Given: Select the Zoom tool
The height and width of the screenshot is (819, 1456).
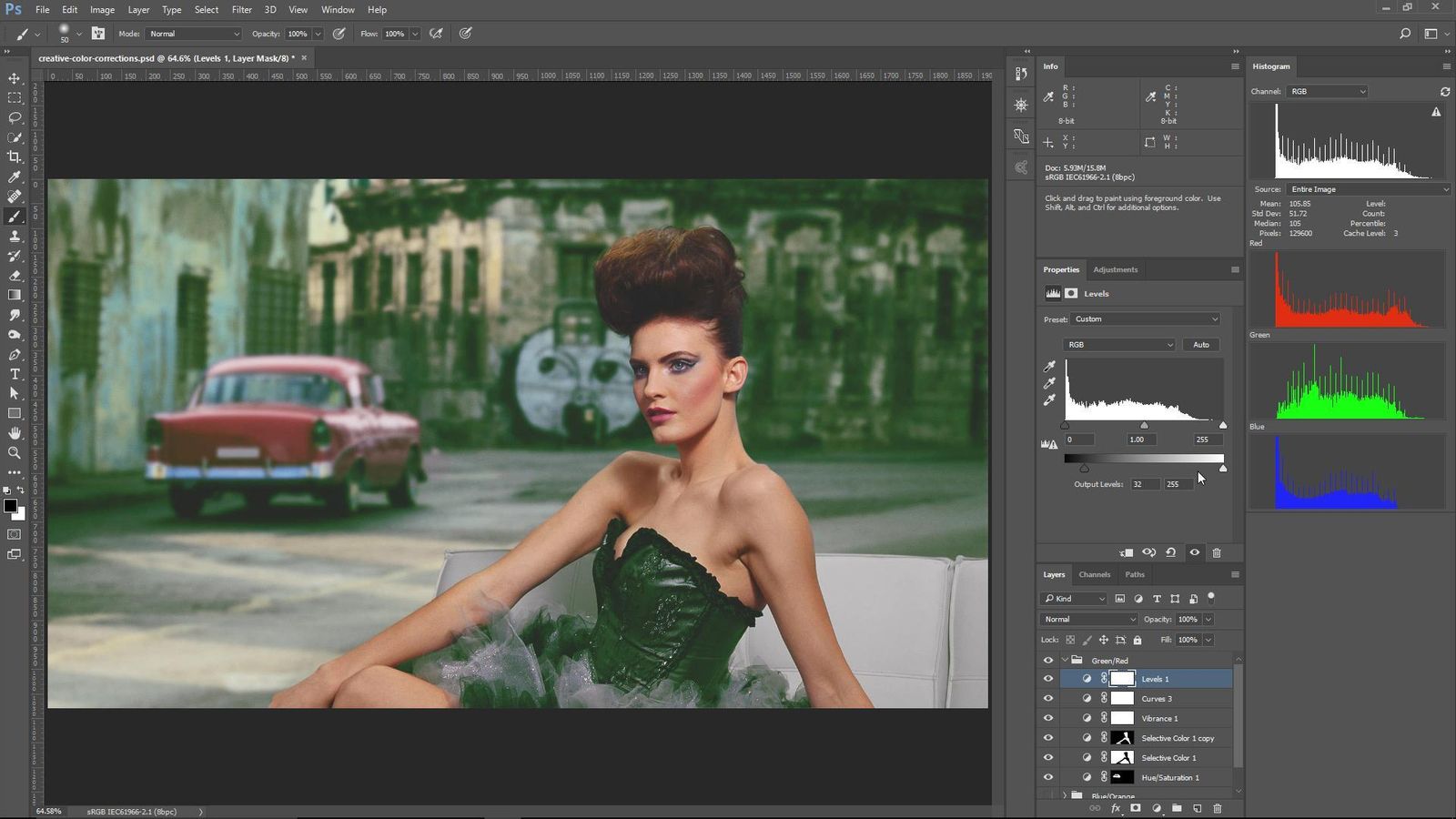Looking at the screenshot, I should (x=15, y=453).
